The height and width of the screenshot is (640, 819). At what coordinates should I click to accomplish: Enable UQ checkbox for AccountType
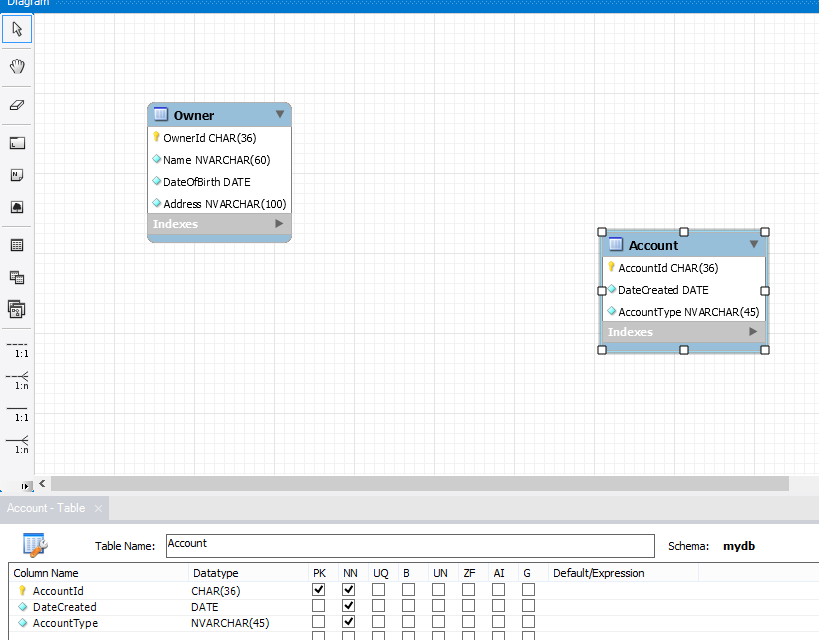pos(378,622)
